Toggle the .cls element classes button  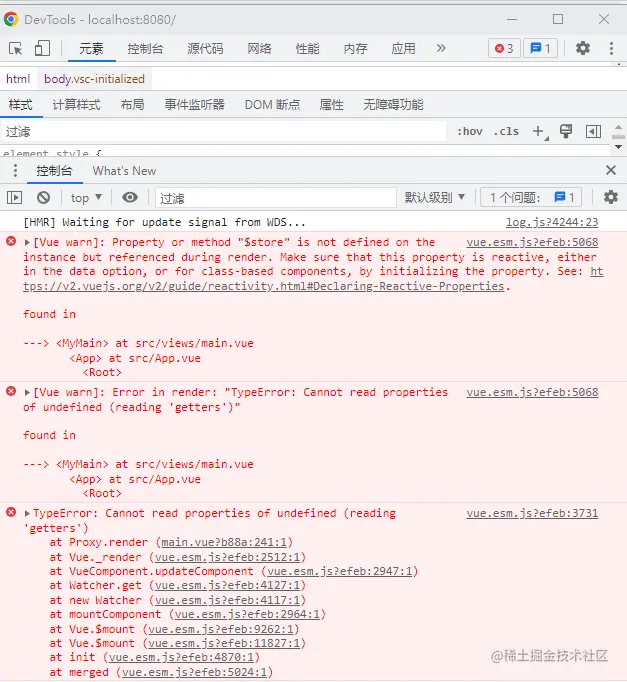click(x=506, y=131)
